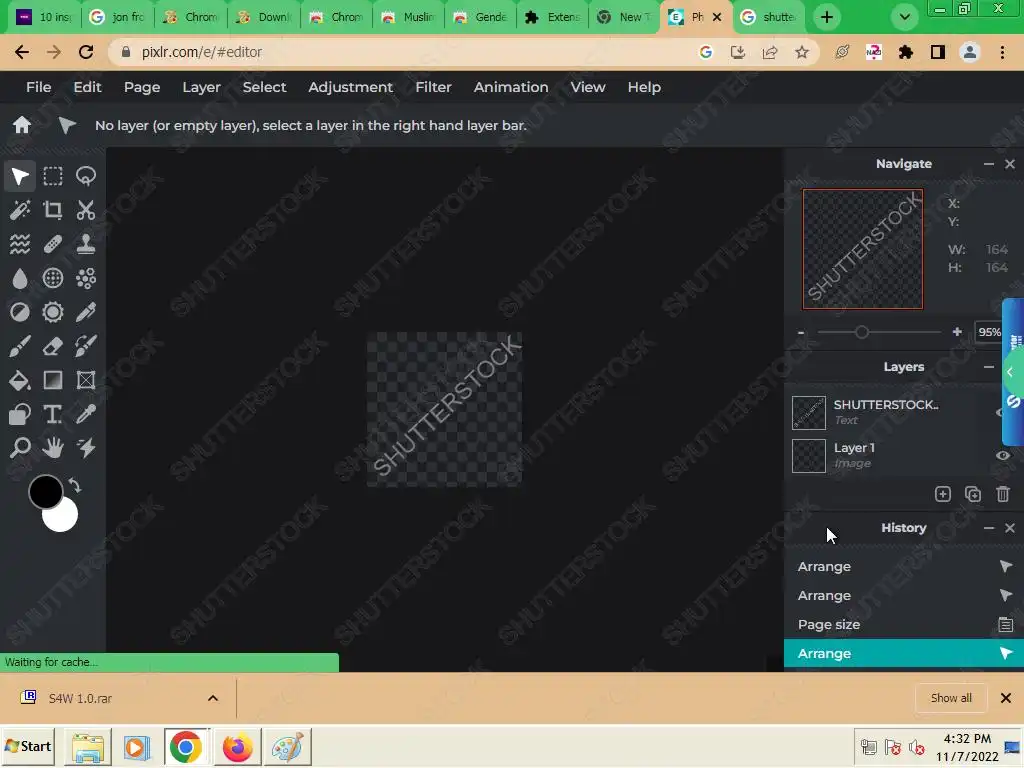Open the View menu
Viewport: 1024px width, 768px height.
pos(588,87)
